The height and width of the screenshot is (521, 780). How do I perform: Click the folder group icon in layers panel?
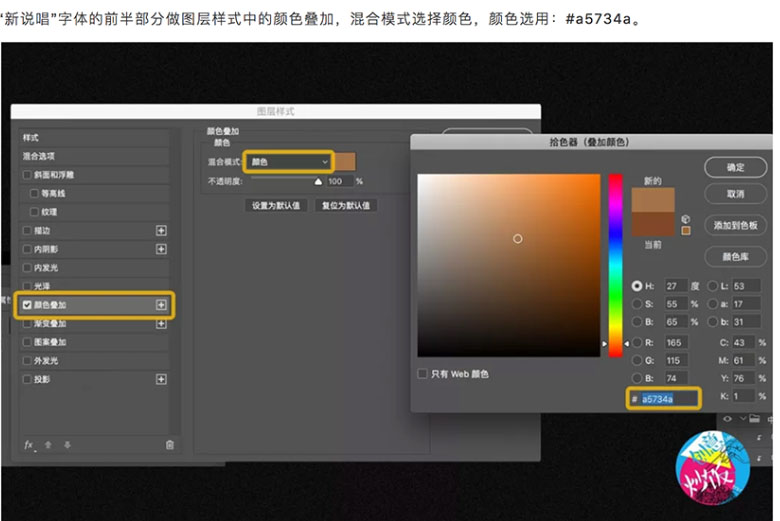pos(755,418)
